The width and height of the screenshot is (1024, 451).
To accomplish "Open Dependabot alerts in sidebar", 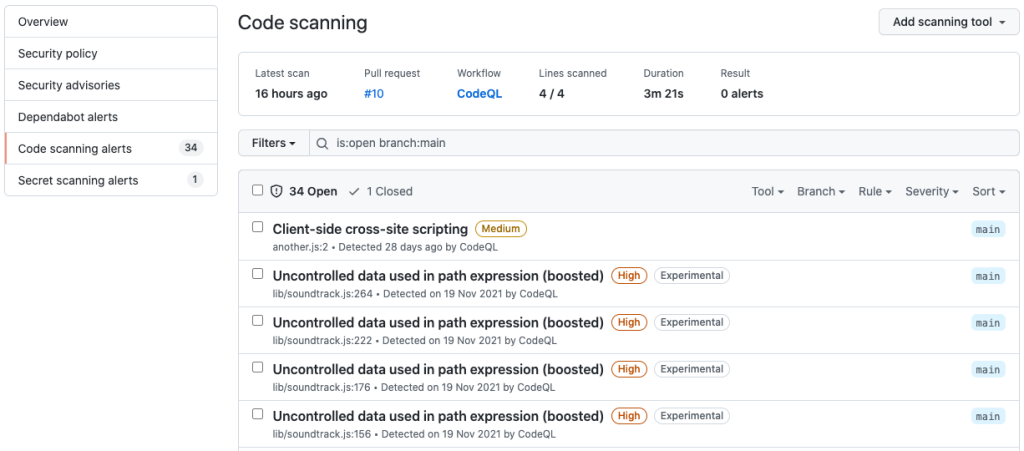I will coord(68,117).
